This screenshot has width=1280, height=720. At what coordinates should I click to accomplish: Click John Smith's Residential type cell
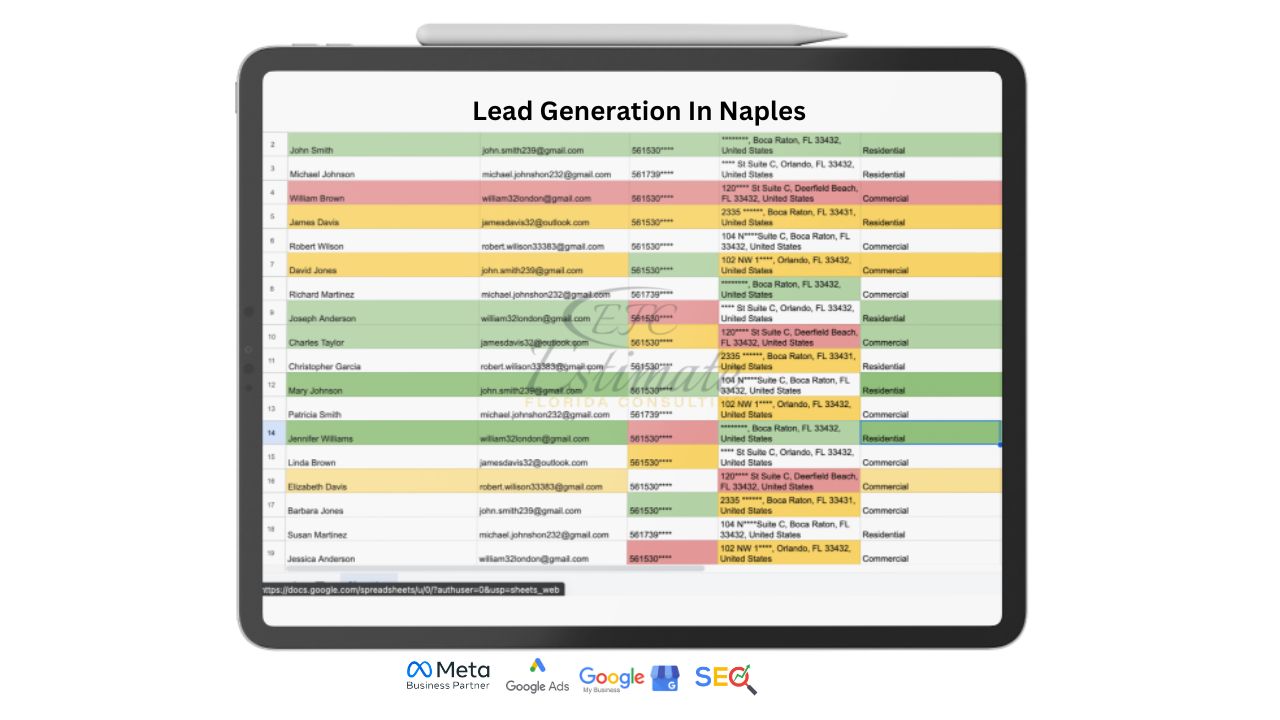[x=930, y=145]
